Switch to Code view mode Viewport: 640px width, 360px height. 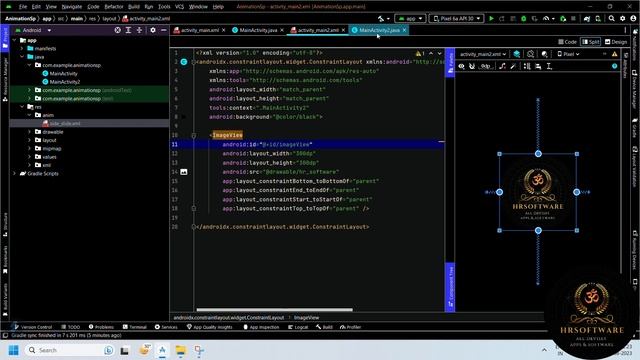(x=567, y=42)
